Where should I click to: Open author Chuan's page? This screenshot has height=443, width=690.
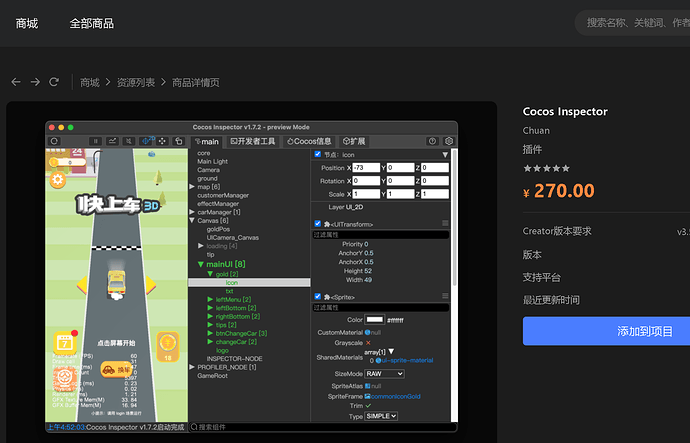(x=536, y=130)
